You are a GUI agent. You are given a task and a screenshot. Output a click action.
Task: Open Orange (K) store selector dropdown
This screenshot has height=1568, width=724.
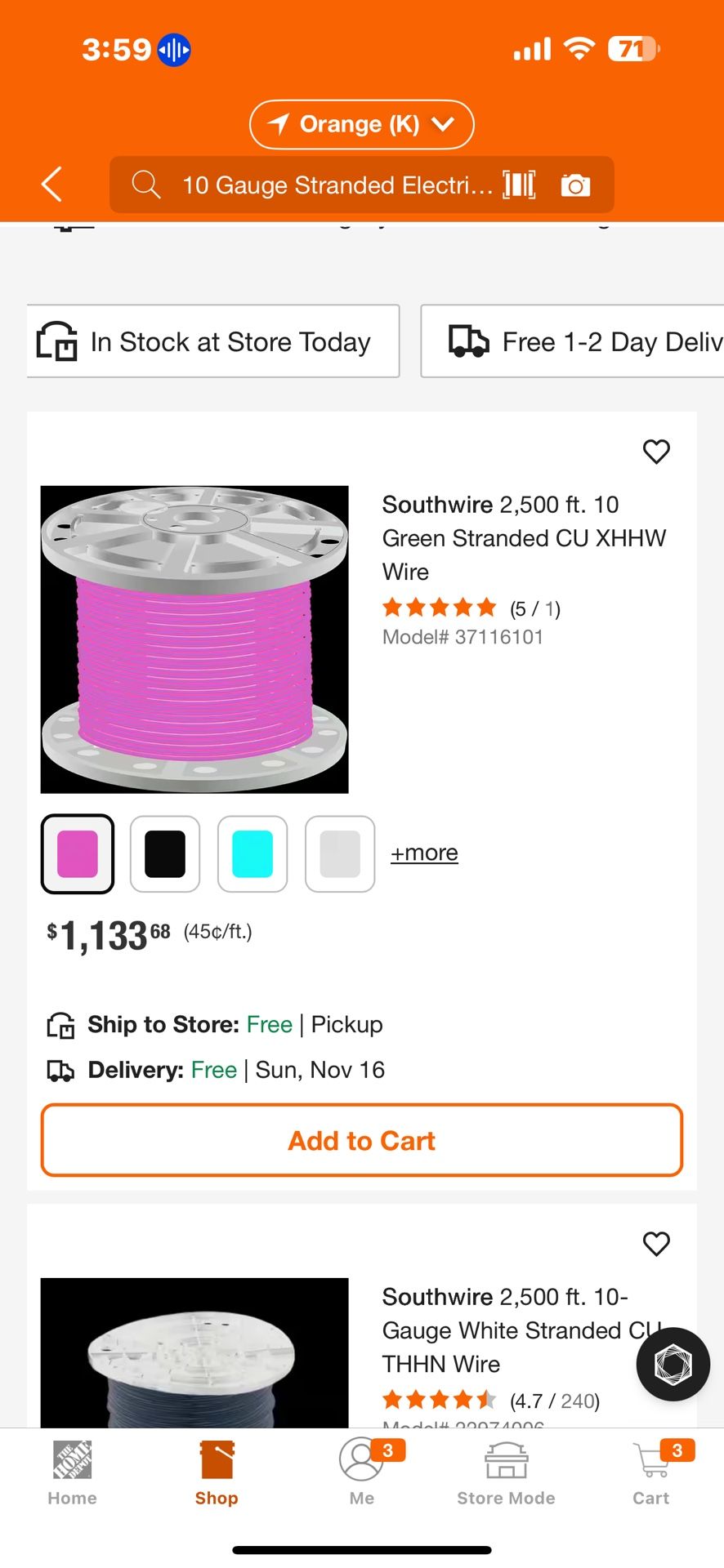coord(361,124)
